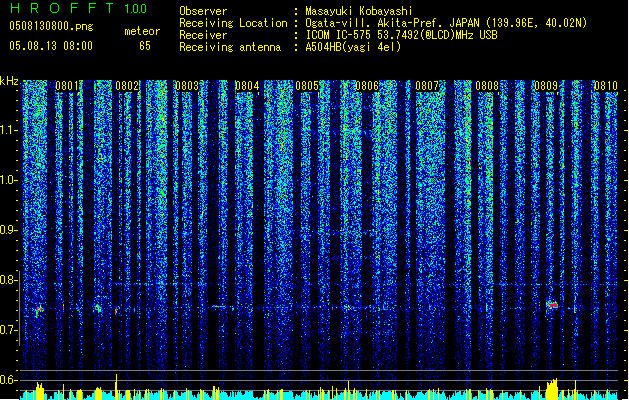Screen dimensions: 629x400
Task: Click the 0802 time marker
Action: tap(127, 86)
